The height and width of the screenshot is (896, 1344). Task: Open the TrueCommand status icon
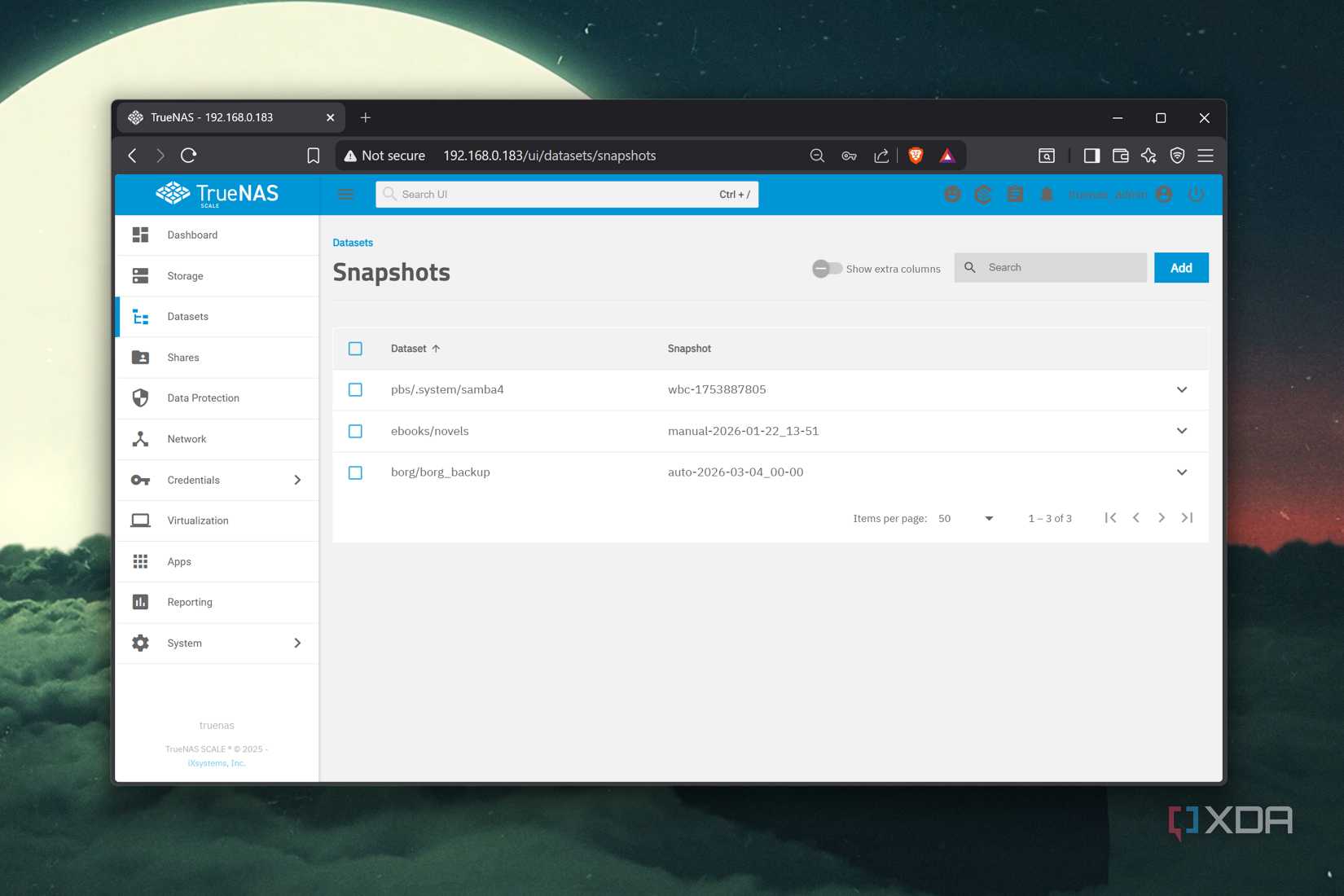tap(983, 194)
